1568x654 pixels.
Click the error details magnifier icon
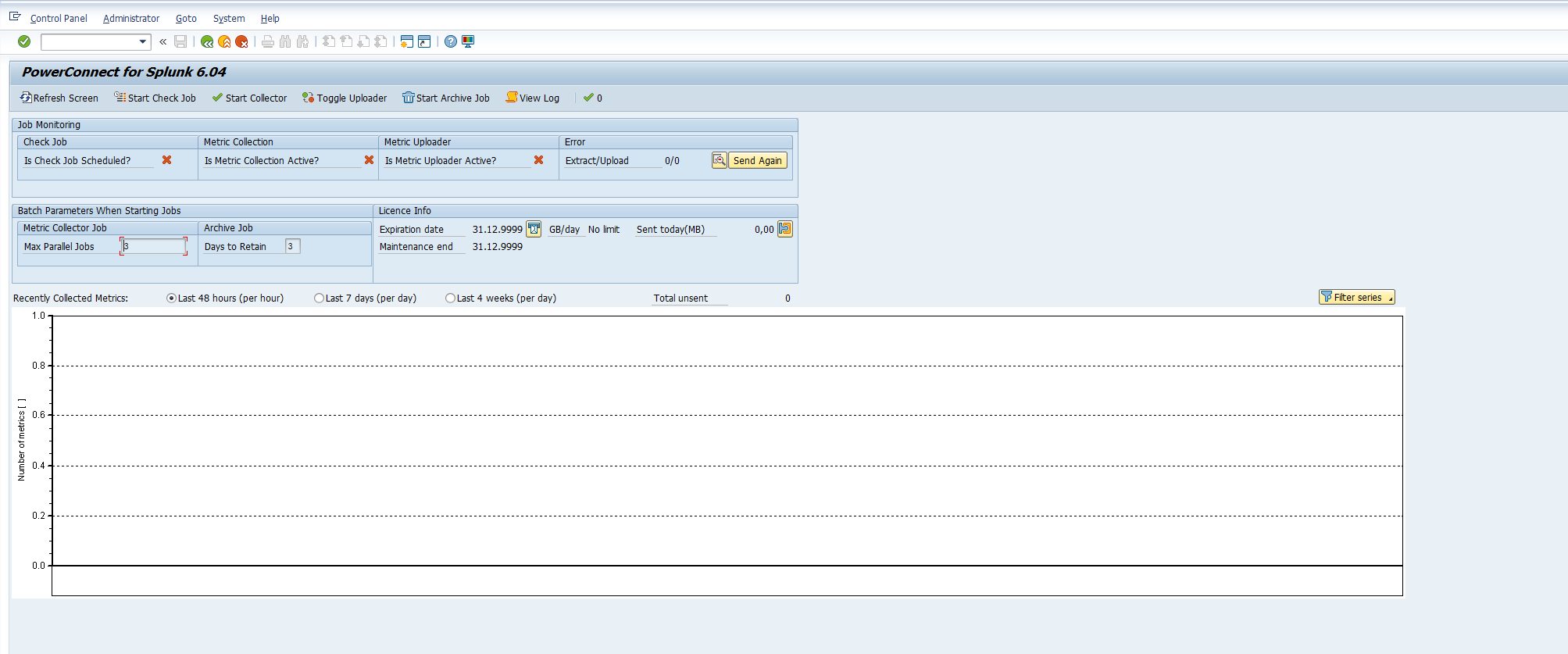tap(719, 160)
